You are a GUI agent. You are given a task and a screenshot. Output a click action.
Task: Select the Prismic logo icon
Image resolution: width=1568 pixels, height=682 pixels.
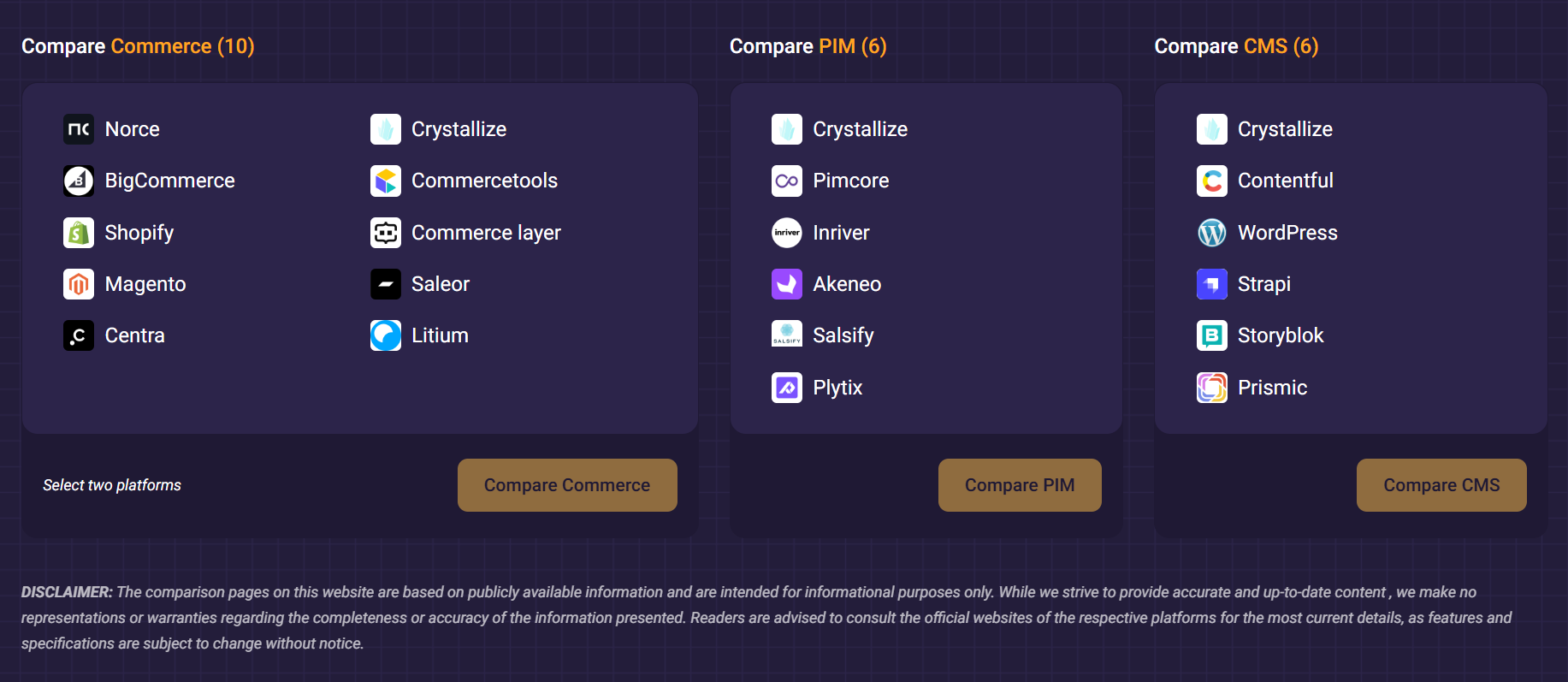(x=1212, y=388)
